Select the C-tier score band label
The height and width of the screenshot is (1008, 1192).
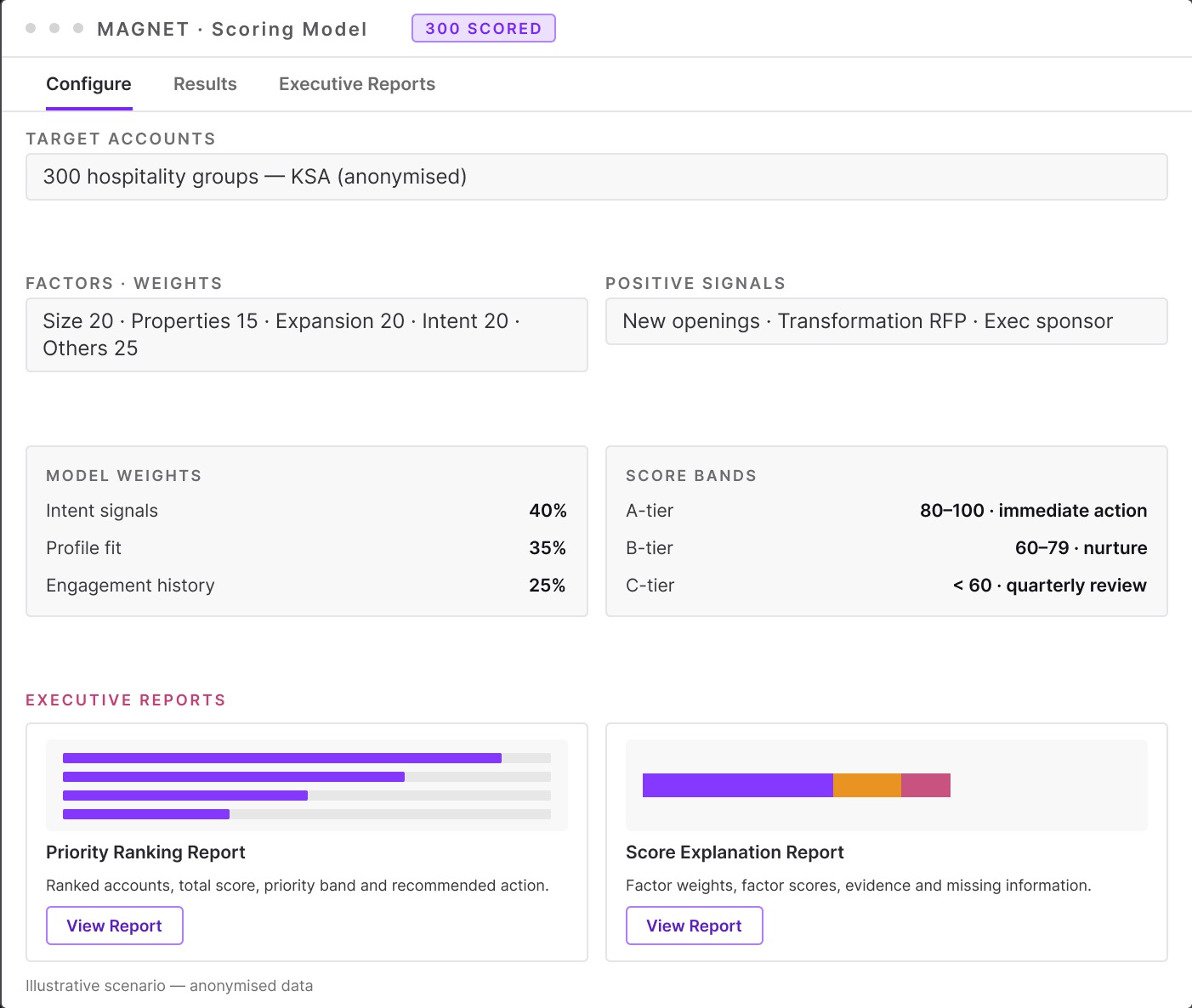coord(650,586)
